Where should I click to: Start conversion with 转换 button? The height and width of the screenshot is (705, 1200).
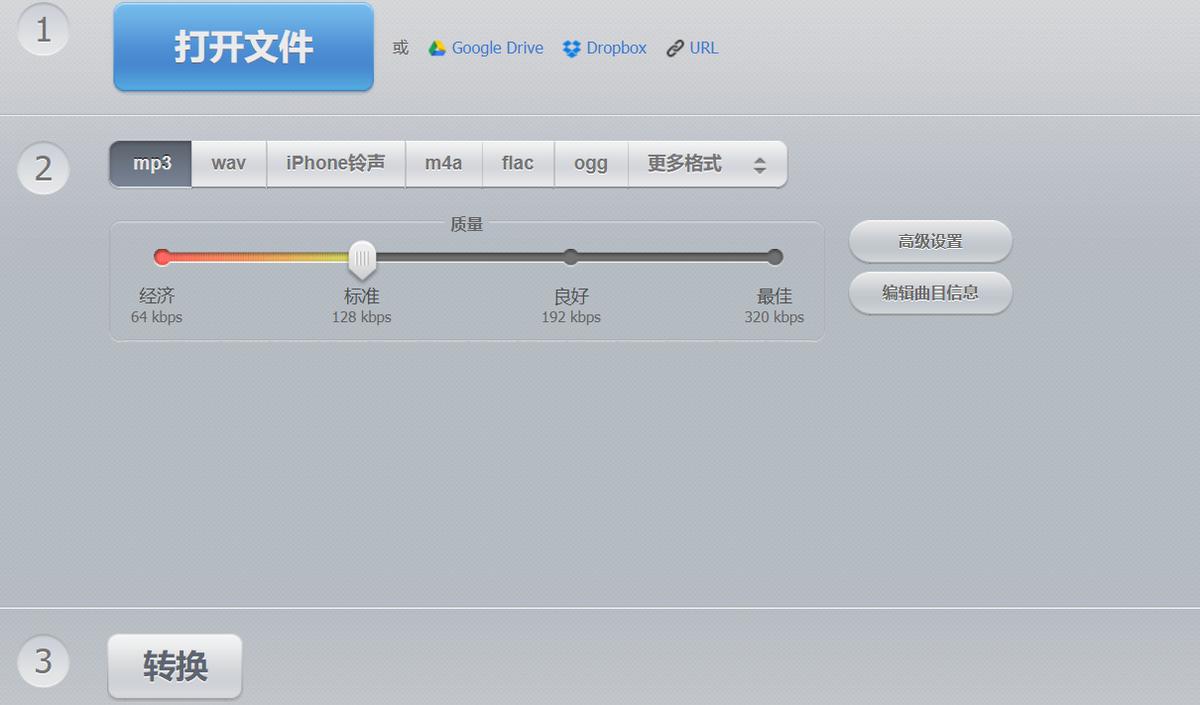tap(174, 666)
